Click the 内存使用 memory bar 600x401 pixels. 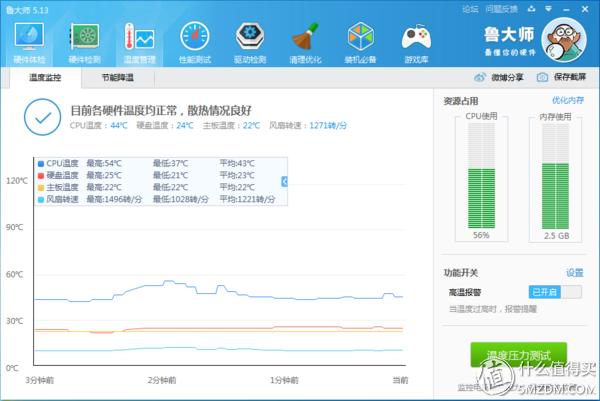coord(555,176)
